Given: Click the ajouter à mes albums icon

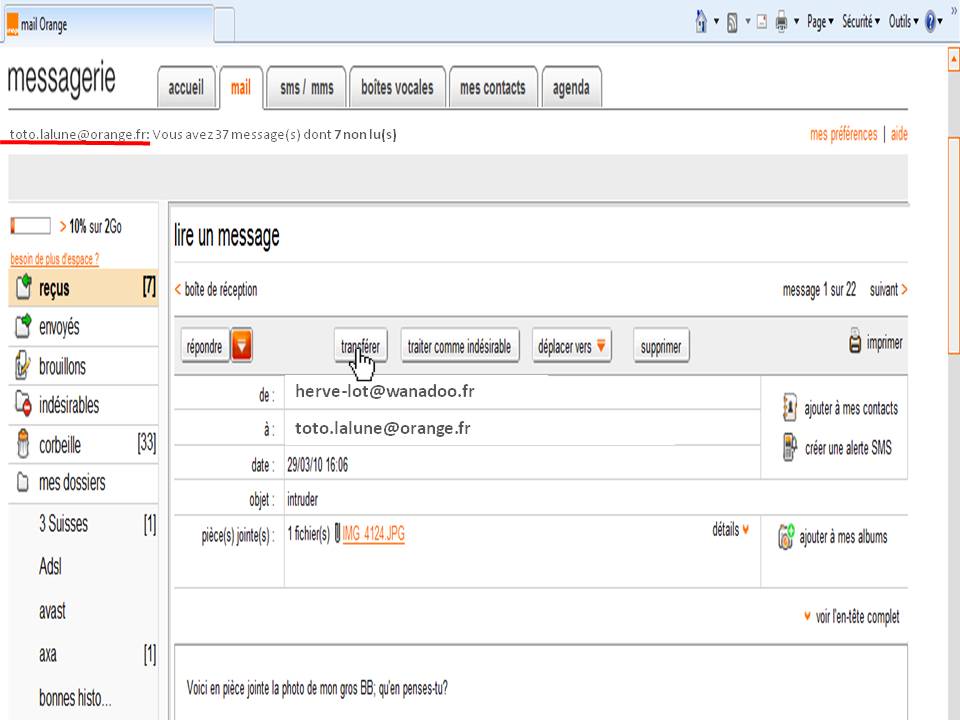Looking at the screenshot, I should 786,536.
